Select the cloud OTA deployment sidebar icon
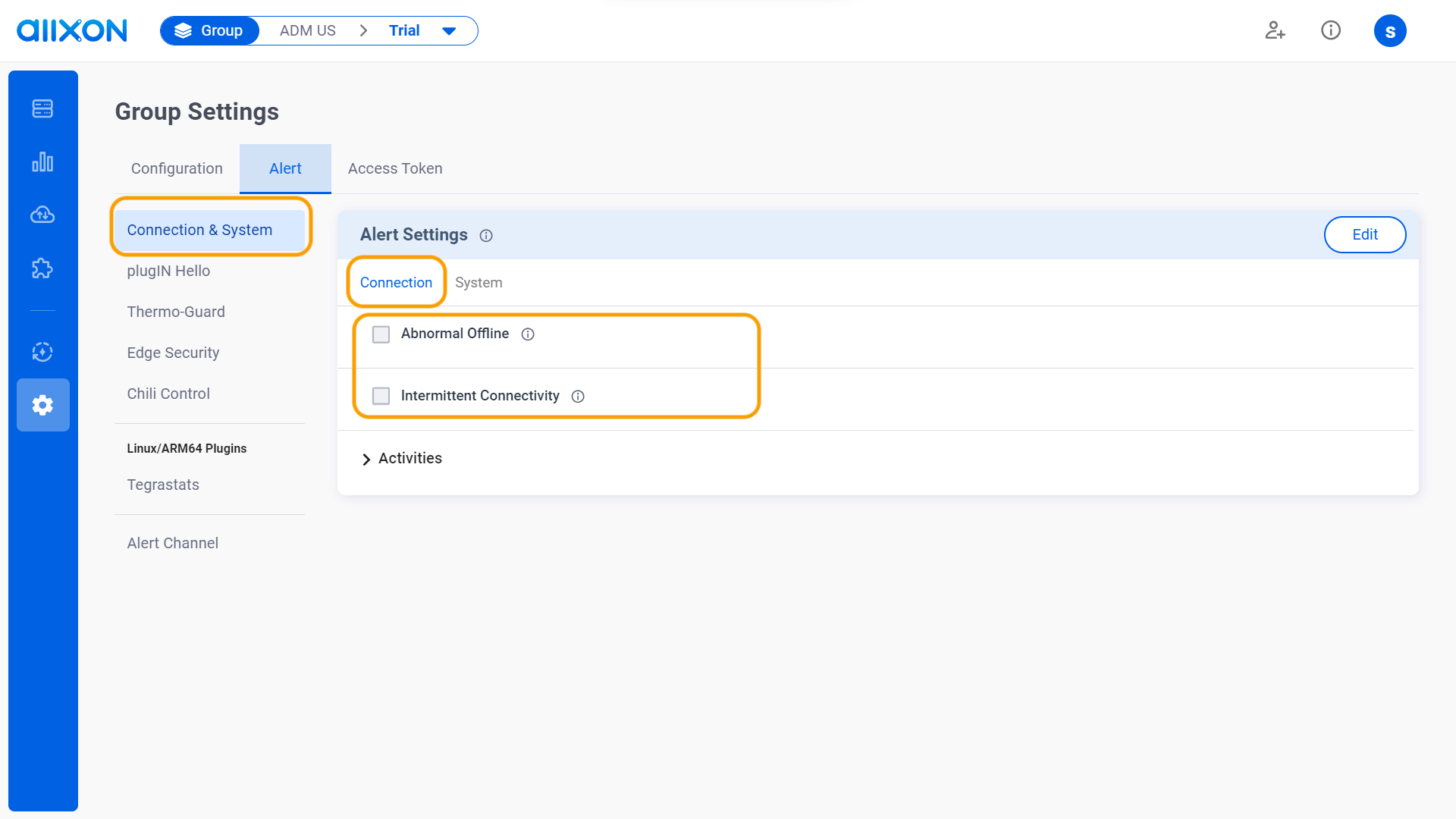Viewport: 1456px width, 819px height. pyautogui.click(x=42, y=215)
